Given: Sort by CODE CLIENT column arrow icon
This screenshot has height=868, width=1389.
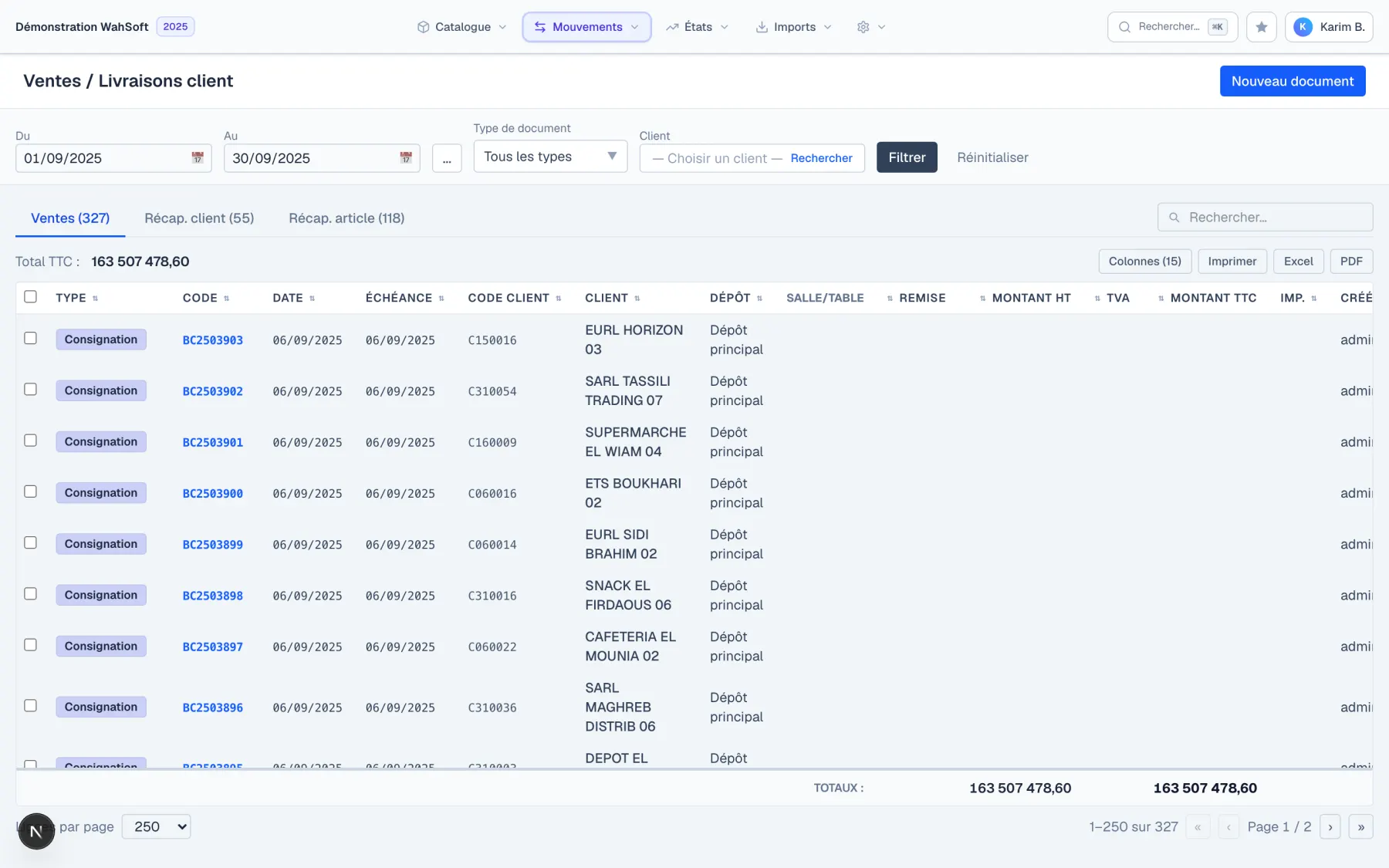Looking at the screenshot, I should click(558, 299).
